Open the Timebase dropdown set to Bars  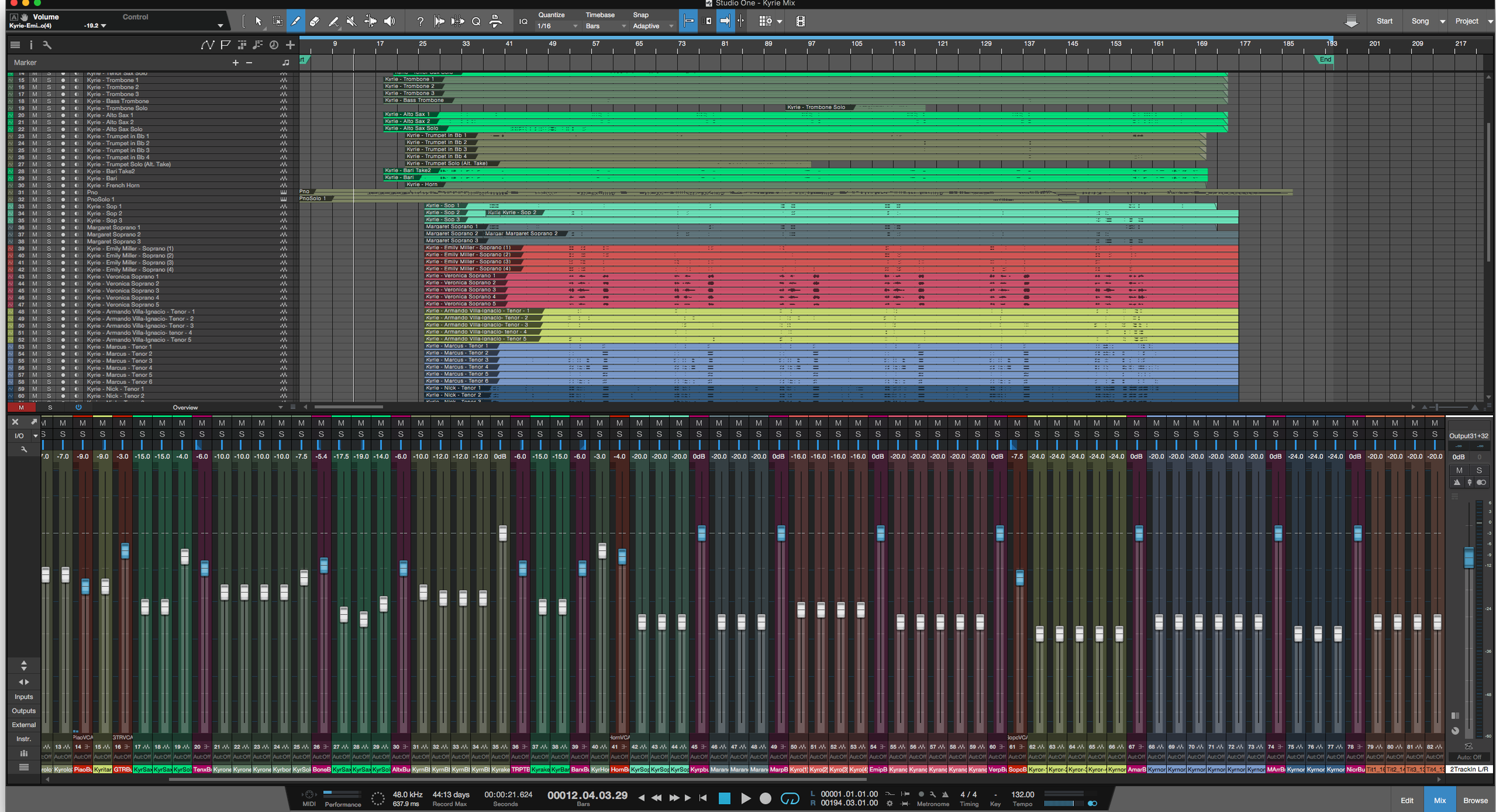[604, 26]
